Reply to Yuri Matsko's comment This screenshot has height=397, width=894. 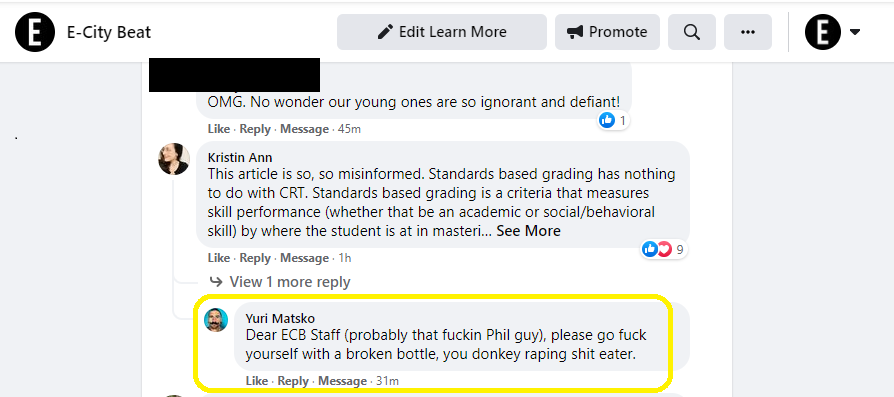tap(293, 381)
